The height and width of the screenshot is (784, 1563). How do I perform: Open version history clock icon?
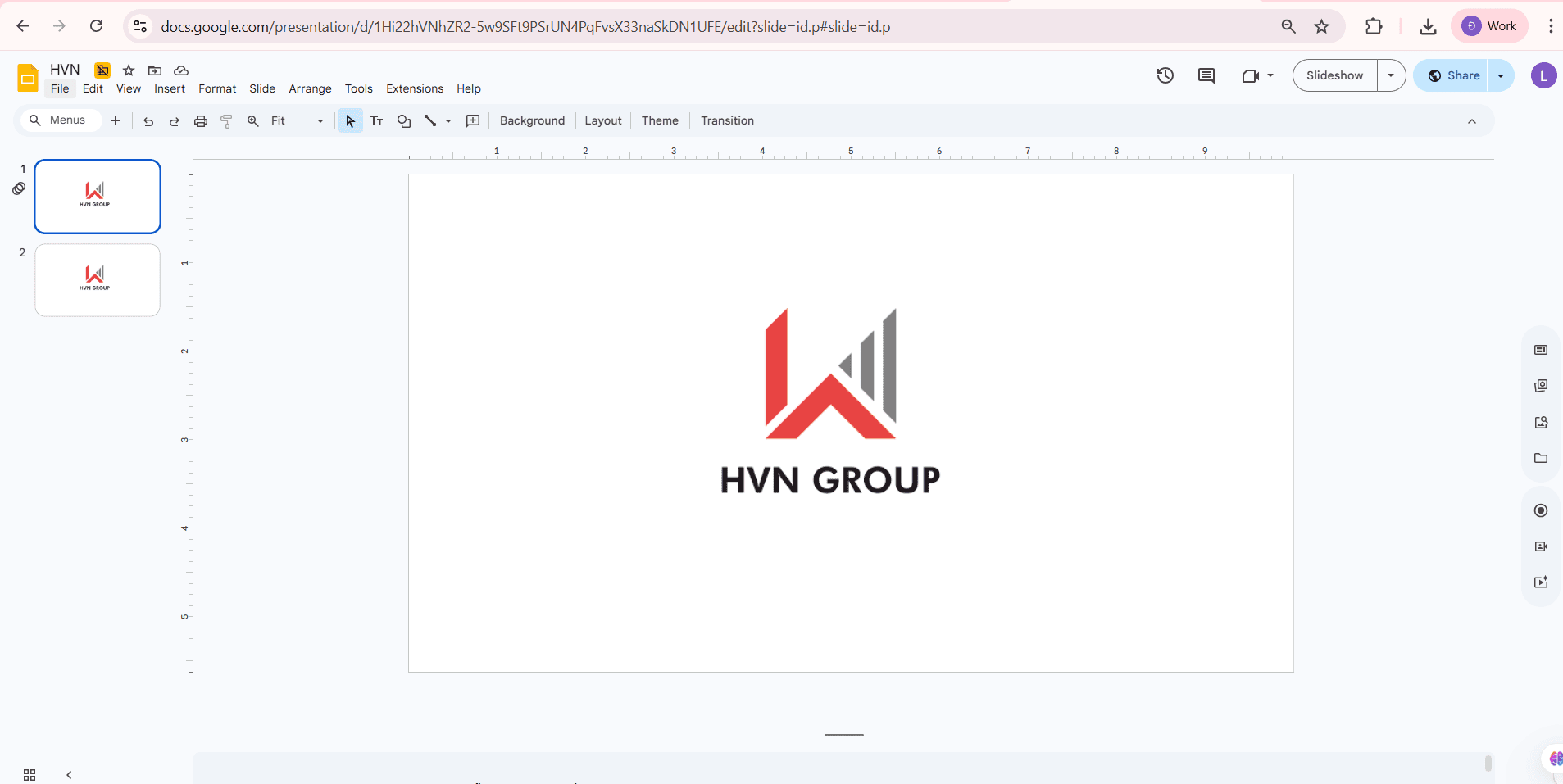[x=1165, y=75]
